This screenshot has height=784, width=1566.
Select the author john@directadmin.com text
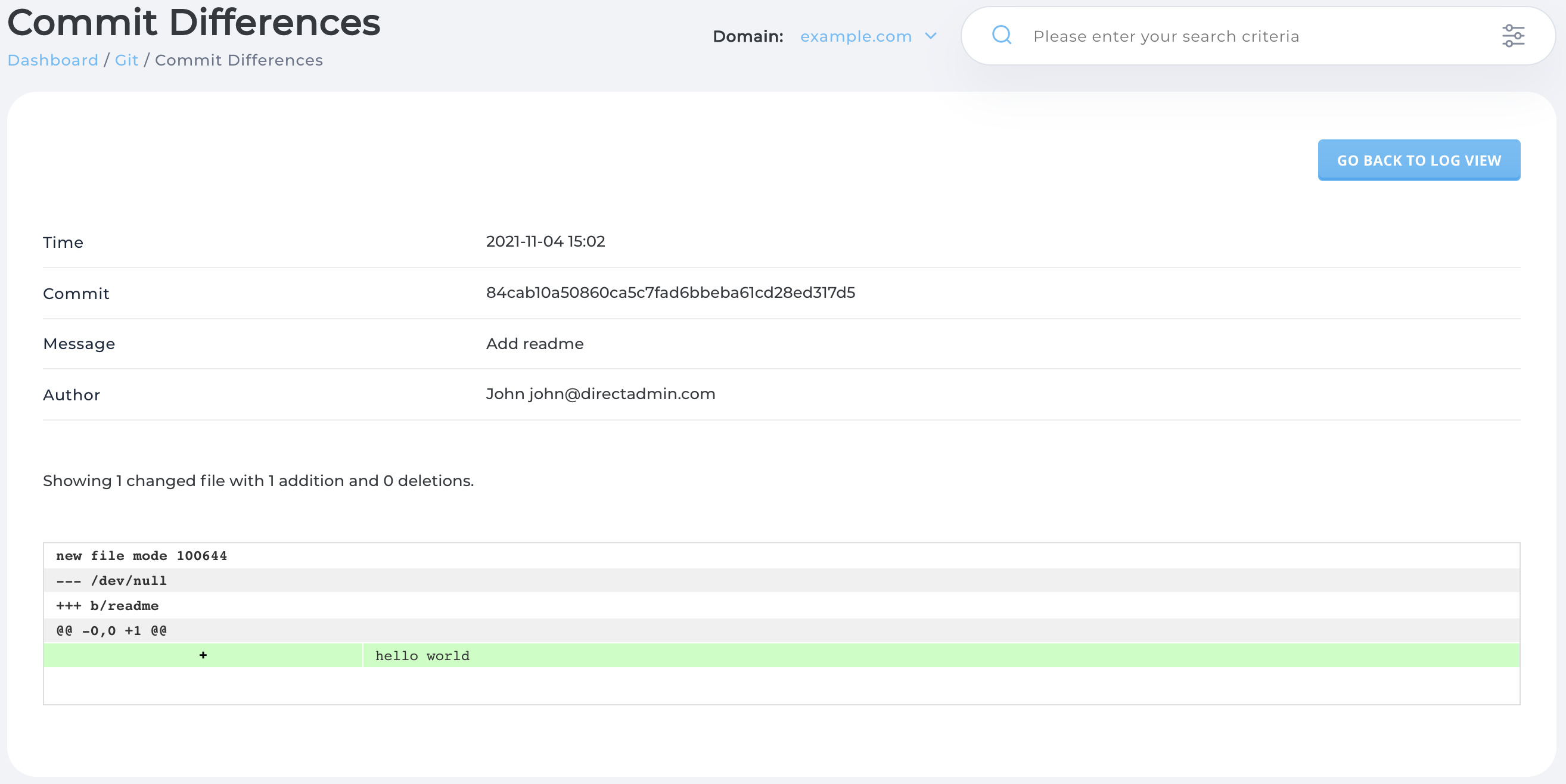(601, 394)
